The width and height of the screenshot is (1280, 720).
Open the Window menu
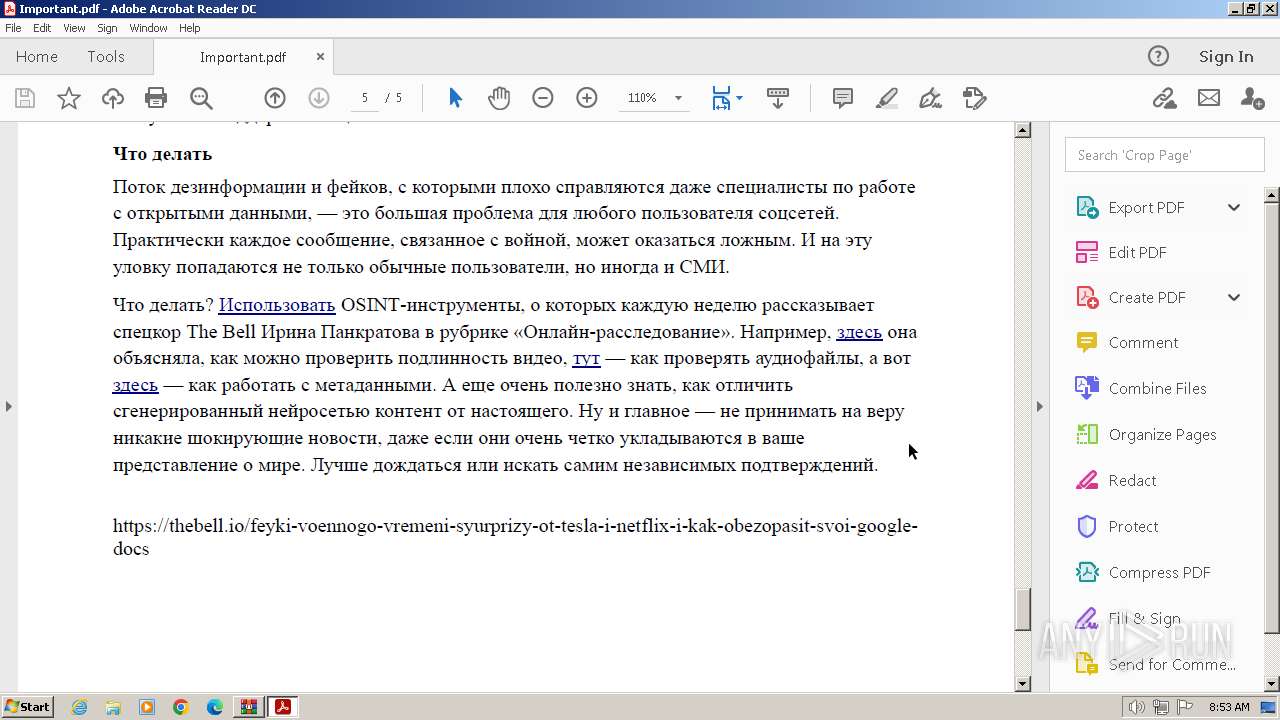click(x=148, y=28)
